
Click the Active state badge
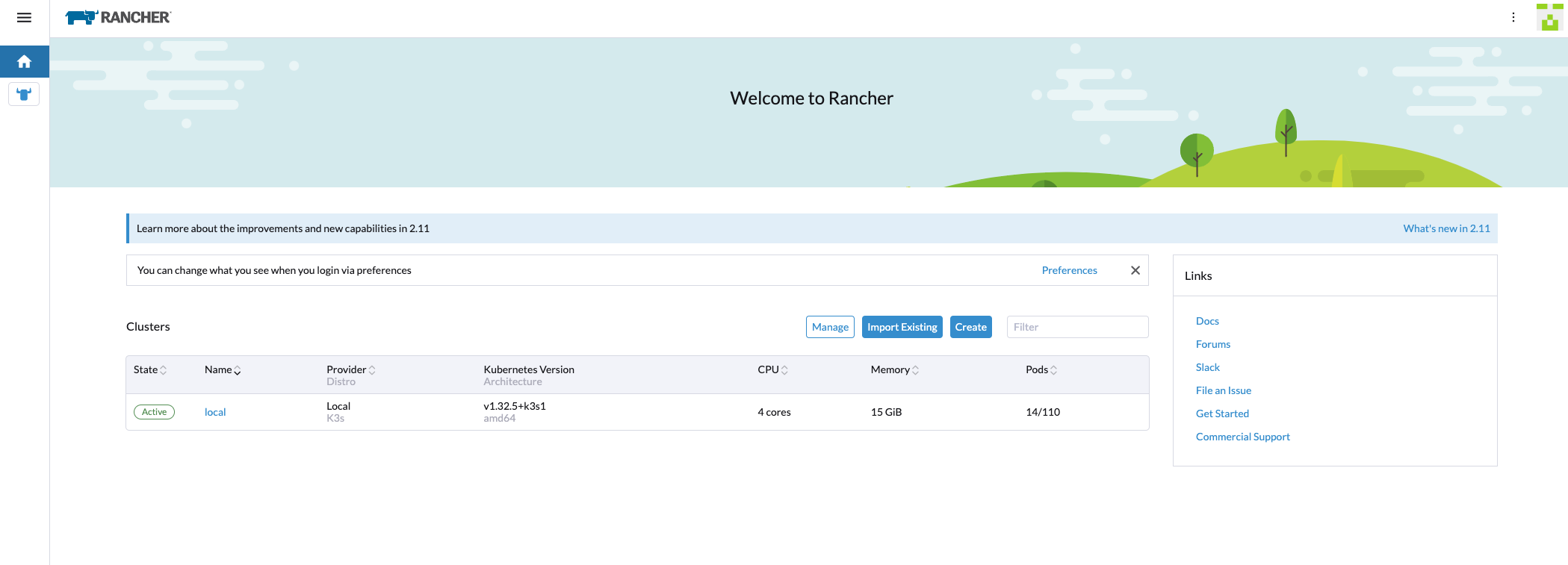click(154, 412)
